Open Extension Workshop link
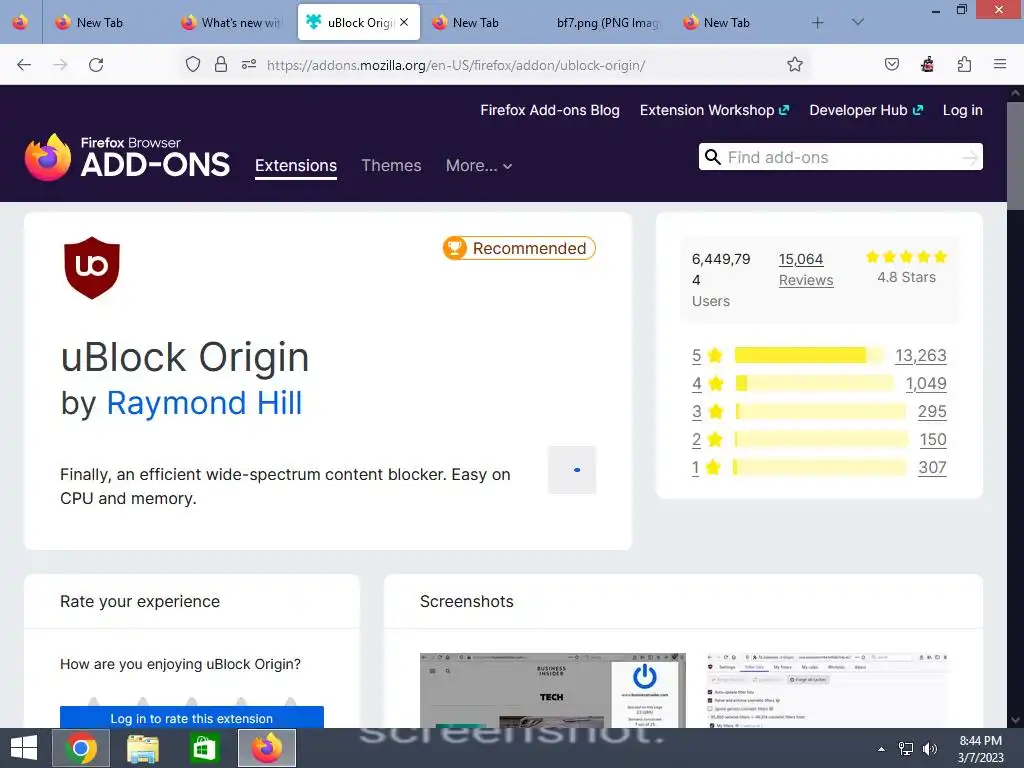Screen dimensions: 1024x768 pyautogui.click(x=714, y=110)
